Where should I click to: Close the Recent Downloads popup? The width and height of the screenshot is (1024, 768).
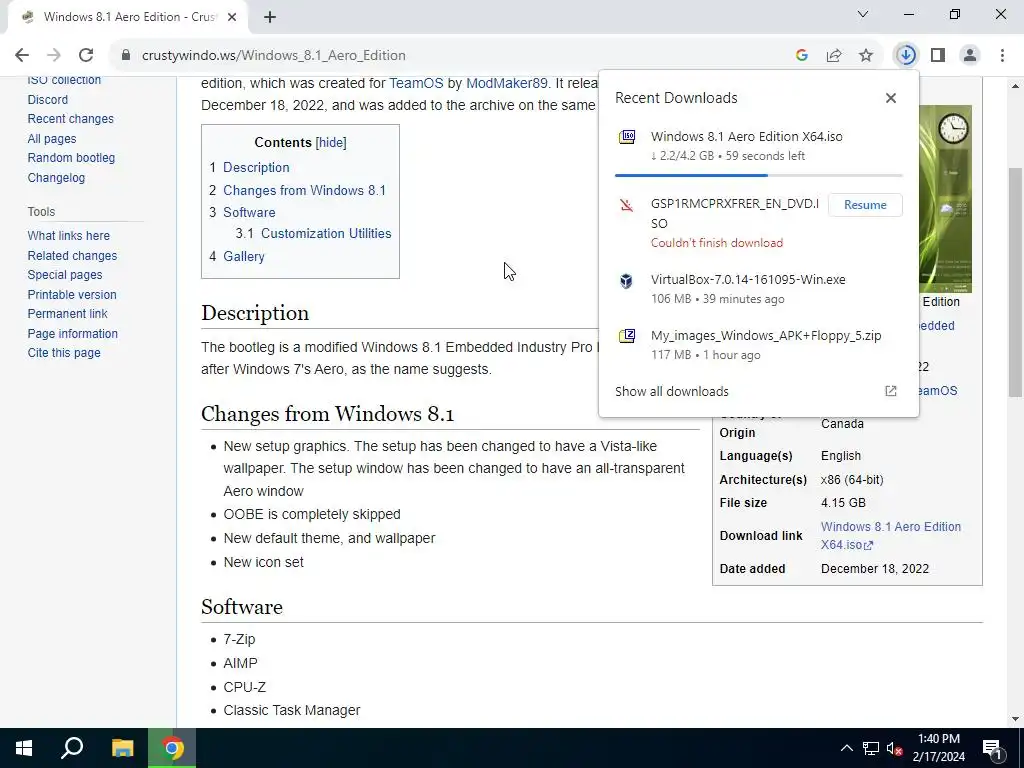click(891, 98)
